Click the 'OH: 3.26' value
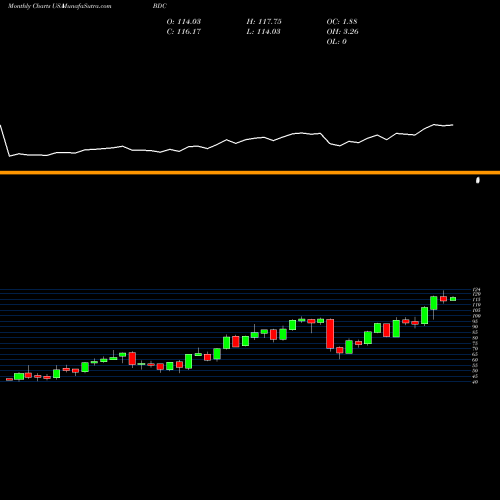 tap(343, 32)
